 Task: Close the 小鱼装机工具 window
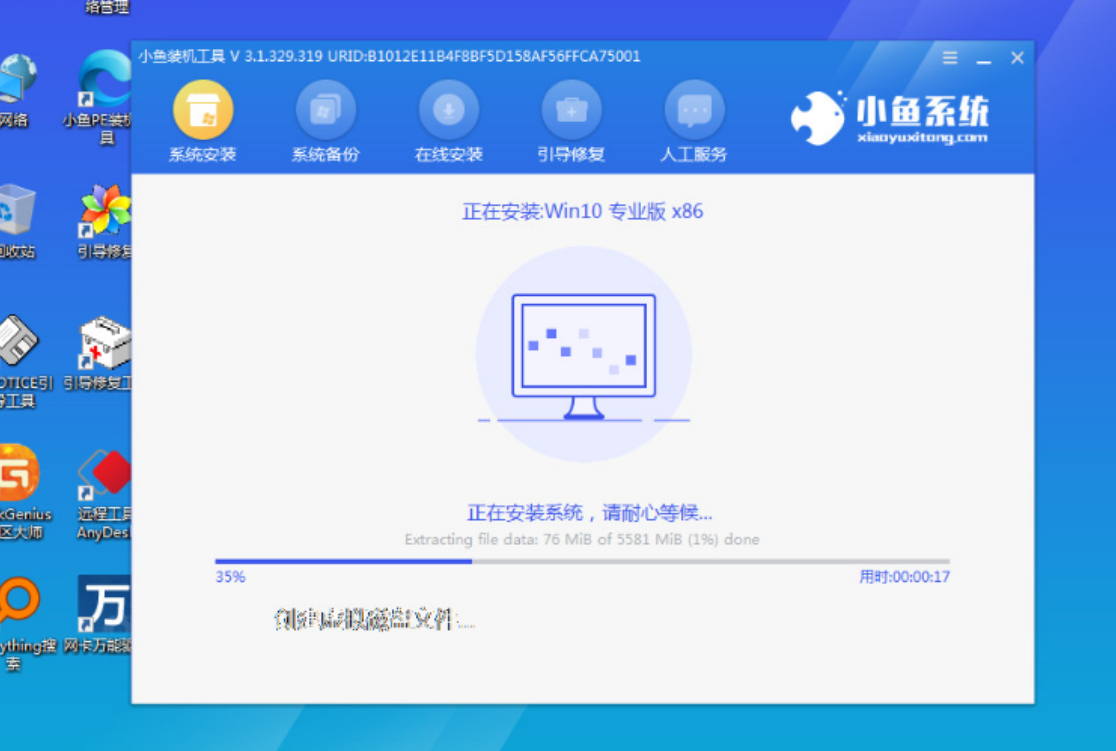pos(1017,58)
